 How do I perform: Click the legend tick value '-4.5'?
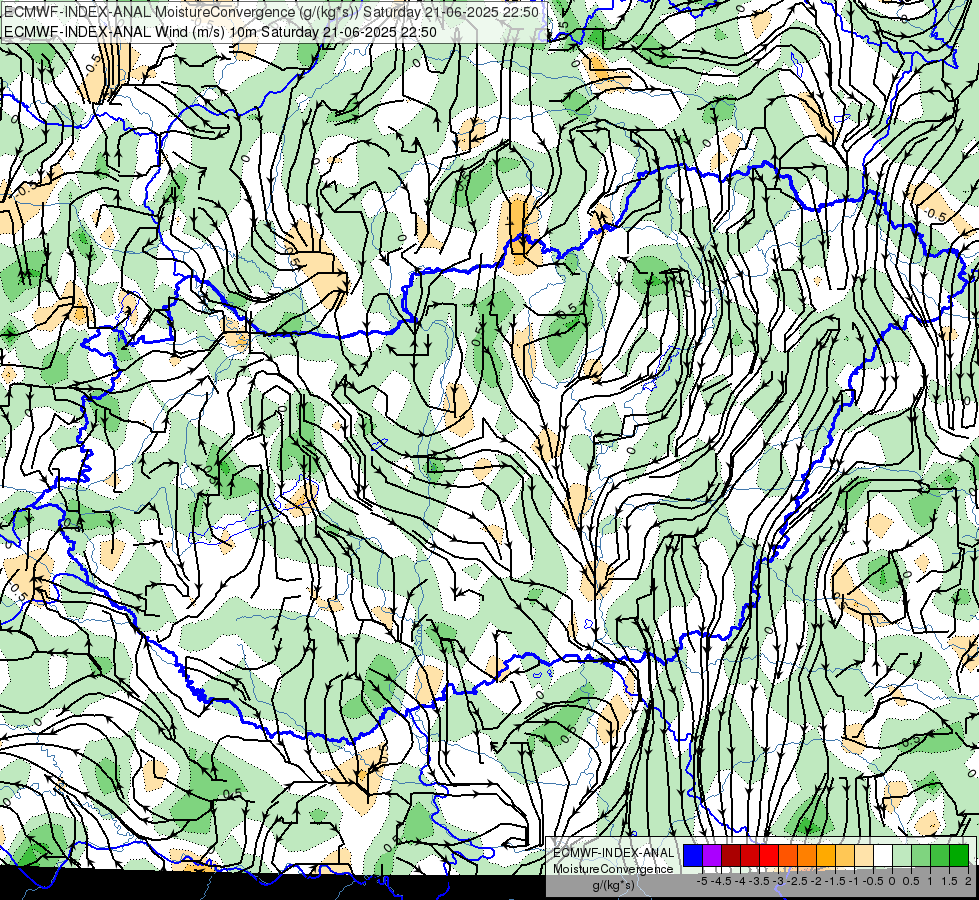(x=721, y=881)
